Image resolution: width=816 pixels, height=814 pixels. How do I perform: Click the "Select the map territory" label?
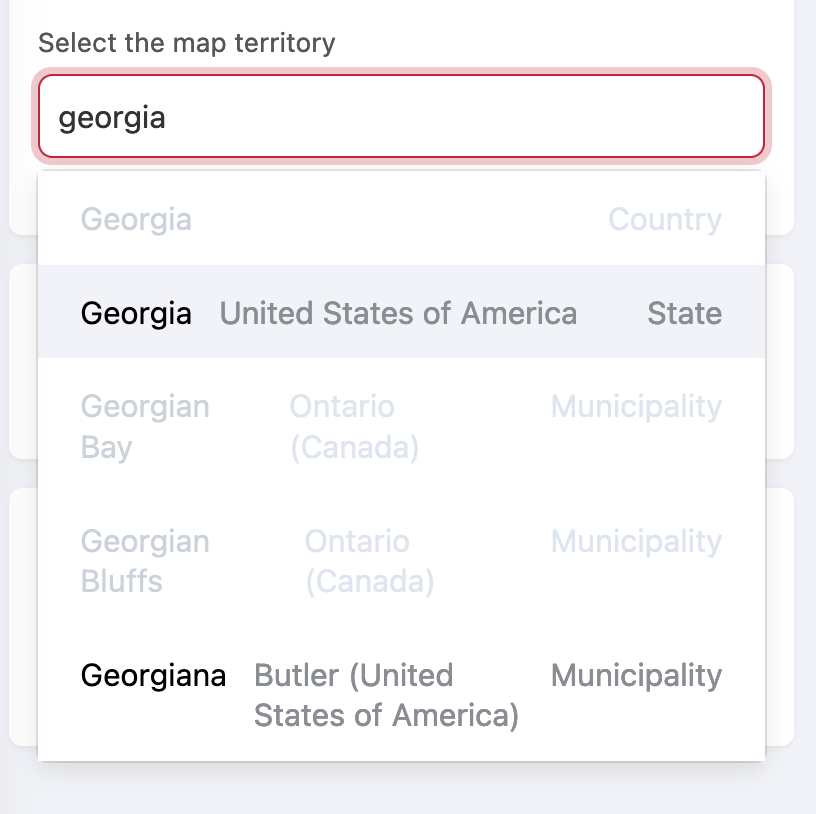(187, 43)
